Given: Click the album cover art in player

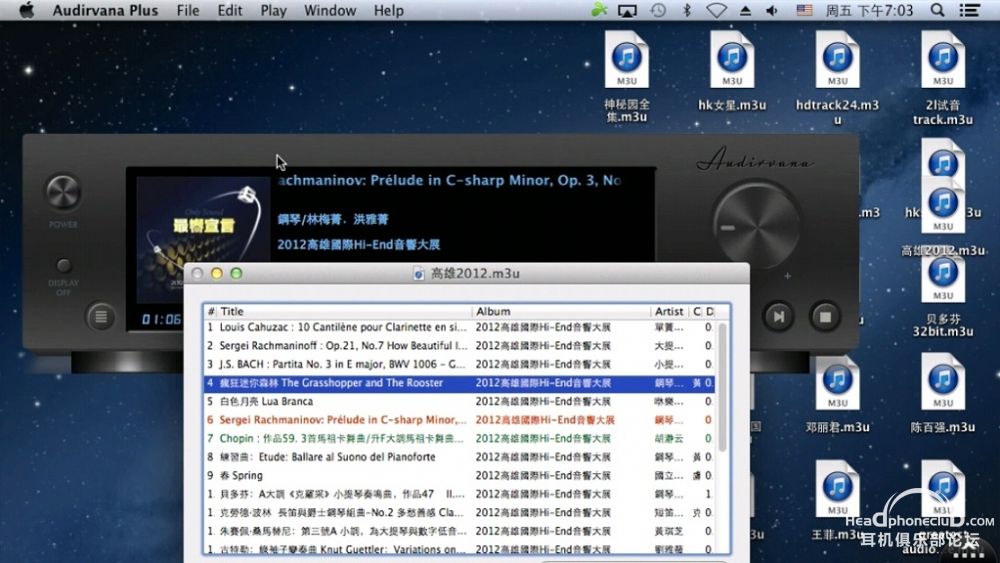Looking at the screenshot, I should (203, 239).
